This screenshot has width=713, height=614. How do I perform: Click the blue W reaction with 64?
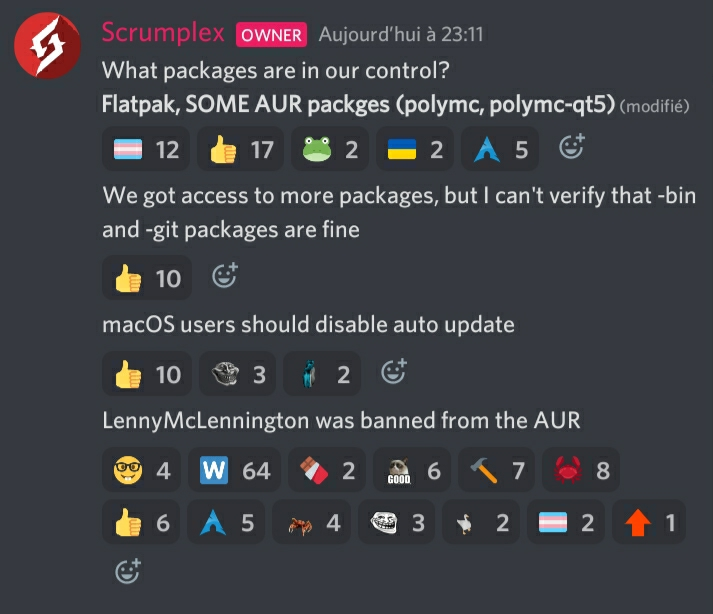tap(235, 470)
